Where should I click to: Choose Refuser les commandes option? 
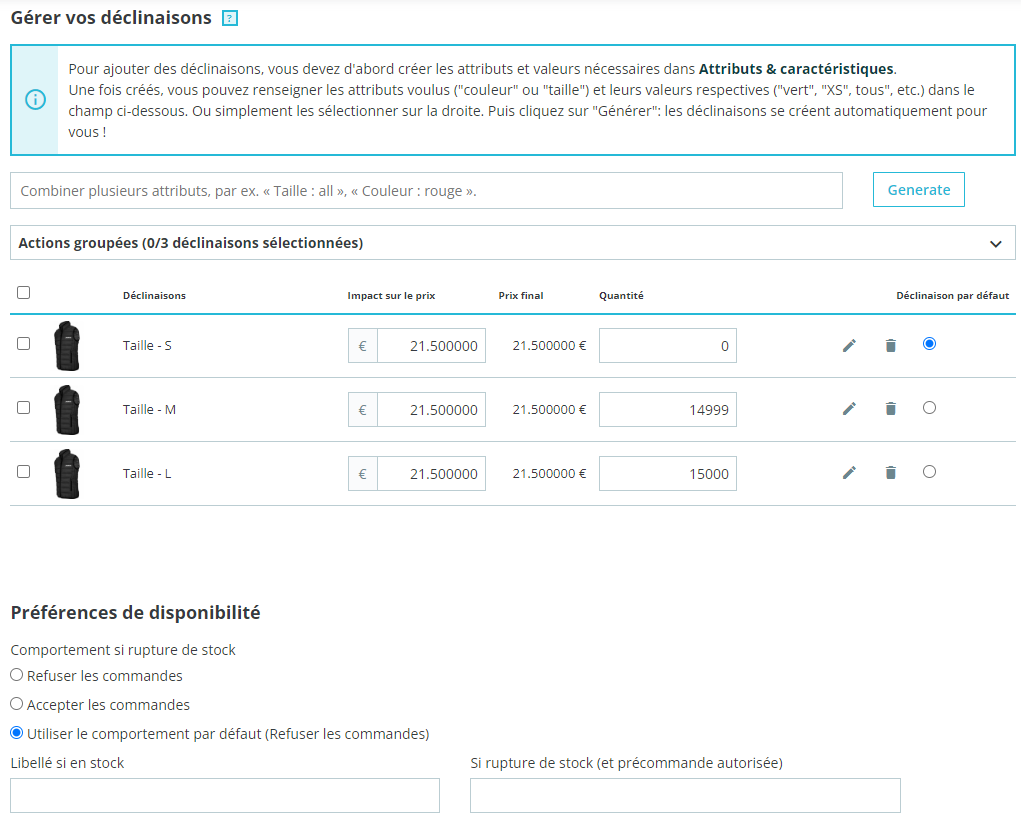tap(17, 675)
